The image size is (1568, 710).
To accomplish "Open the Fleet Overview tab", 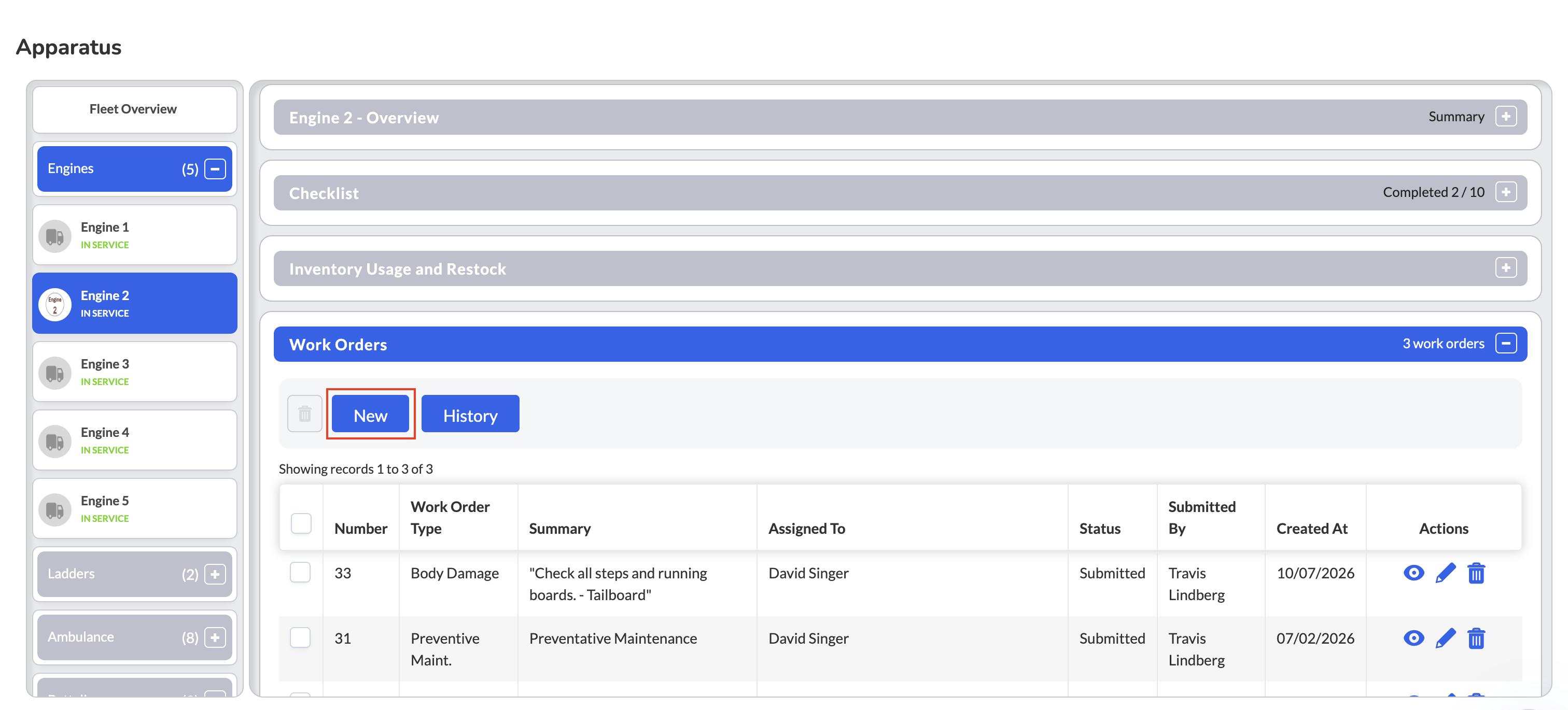I will click(134, 109).
